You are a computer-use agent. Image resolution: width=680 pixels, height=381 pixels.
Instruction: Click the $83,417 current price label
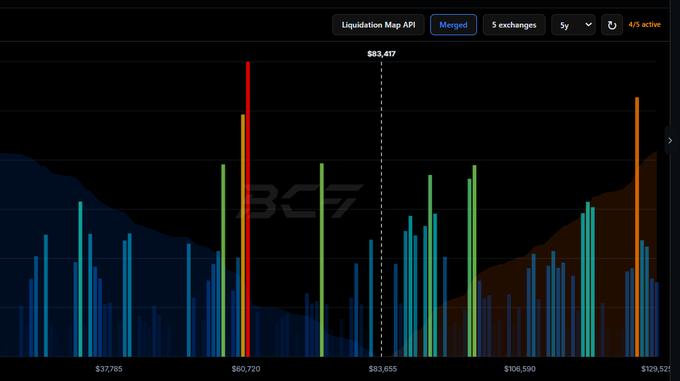coord(381,54)
